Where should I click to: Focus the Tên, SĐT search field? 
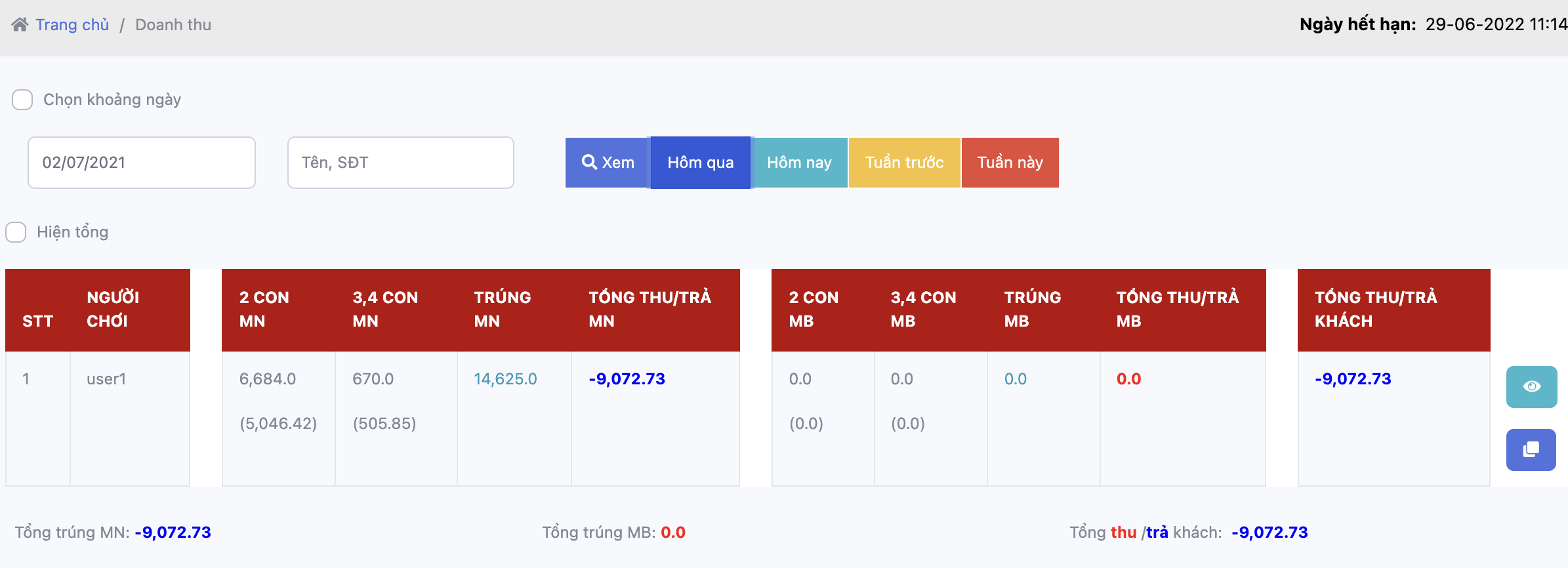click(400, 163)
